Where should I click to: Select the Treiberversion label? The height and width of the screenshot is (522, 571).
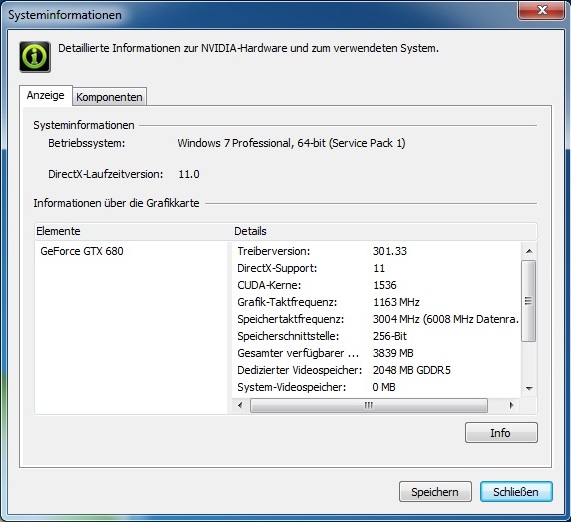pyautogui.click(x=274, y=251)
